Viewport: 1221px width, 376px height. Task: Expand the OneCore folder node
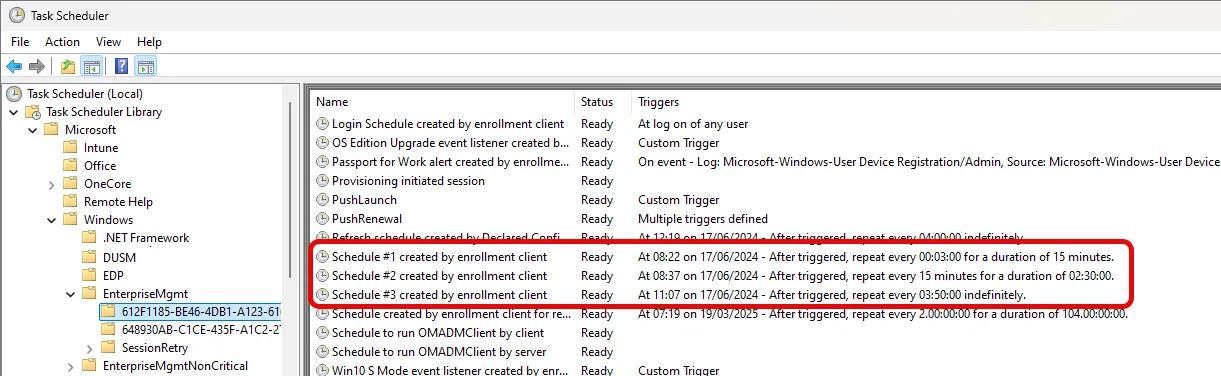point(51,184)
